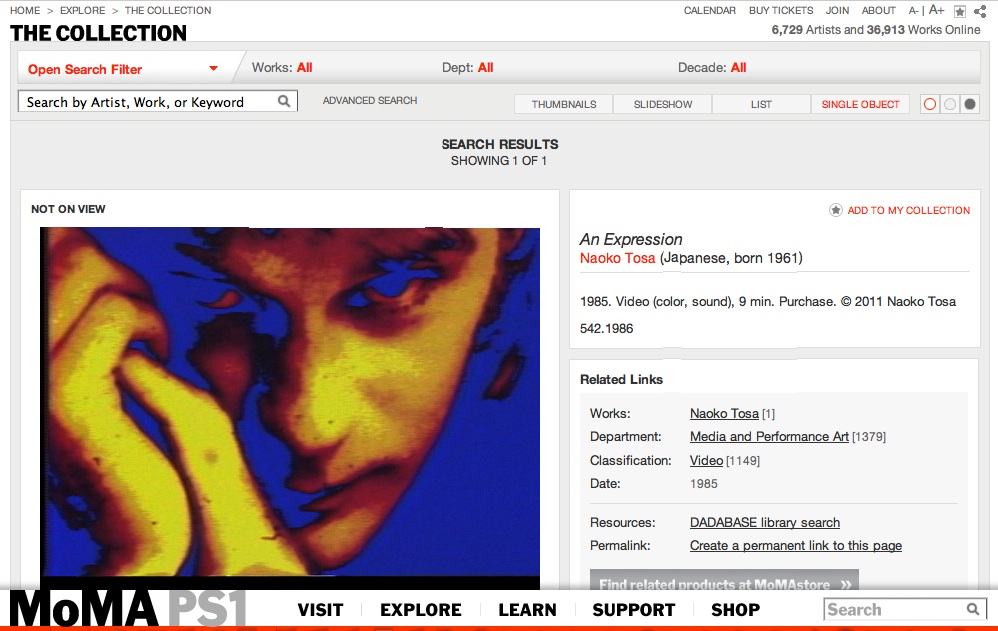This screenshot has height=631, width=998.
Task: Go to HOME in the breadcrumb
Action: click(25, 10)
